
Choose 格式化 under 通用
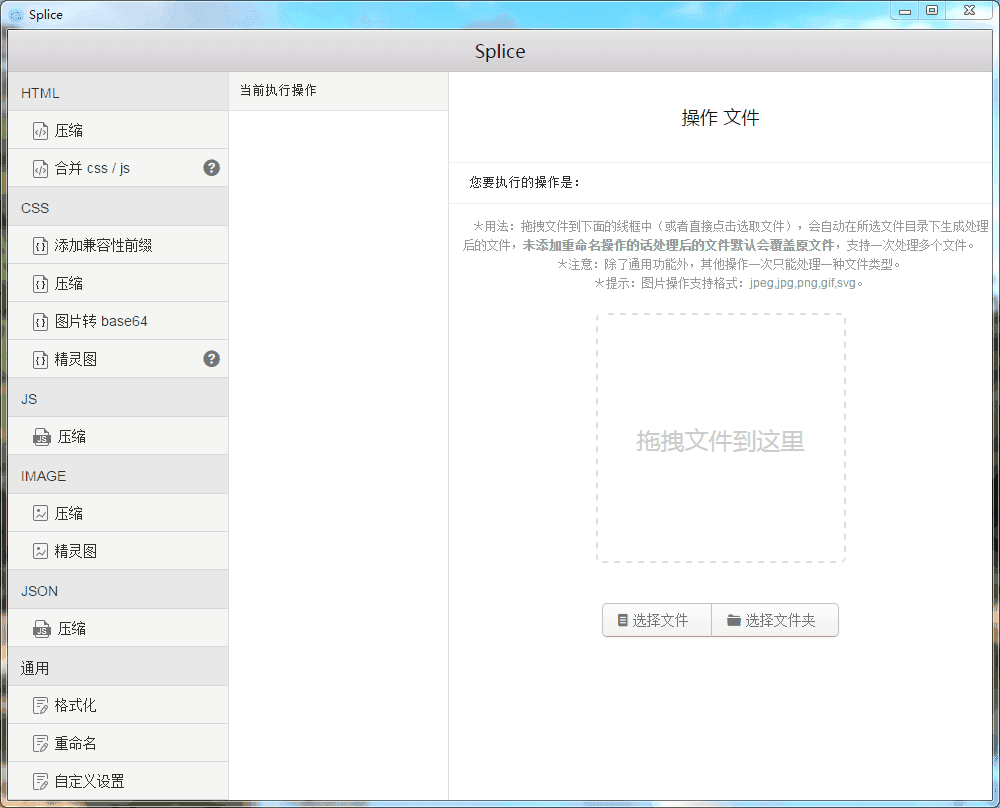click(x=119, y=705)
